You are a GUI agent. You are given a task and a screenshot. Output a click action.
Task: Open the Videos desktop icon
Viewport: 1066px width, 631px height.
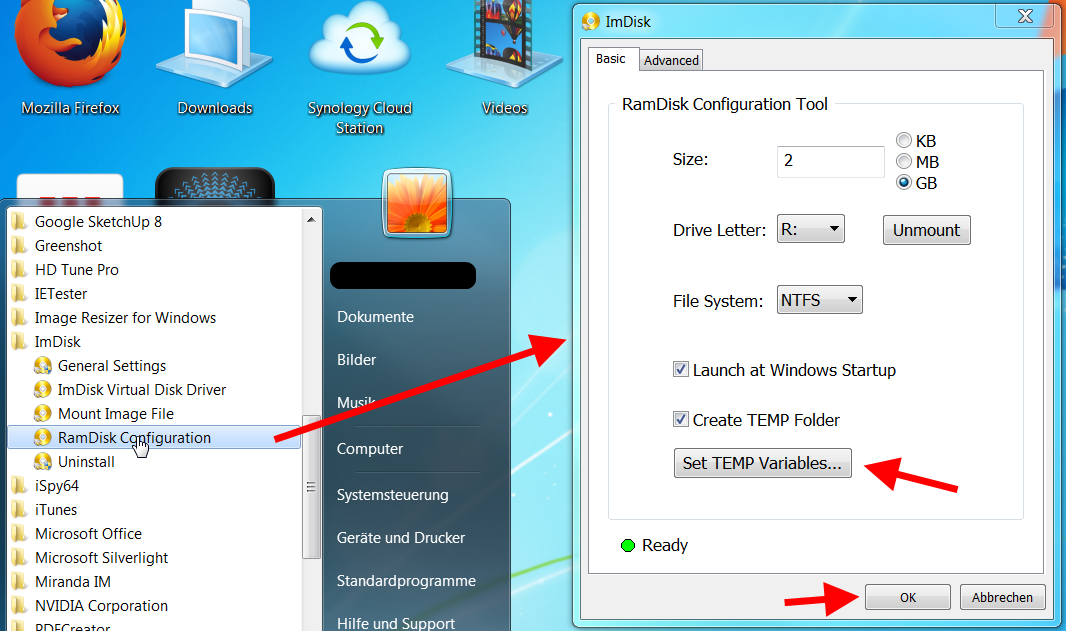point(504,50)
